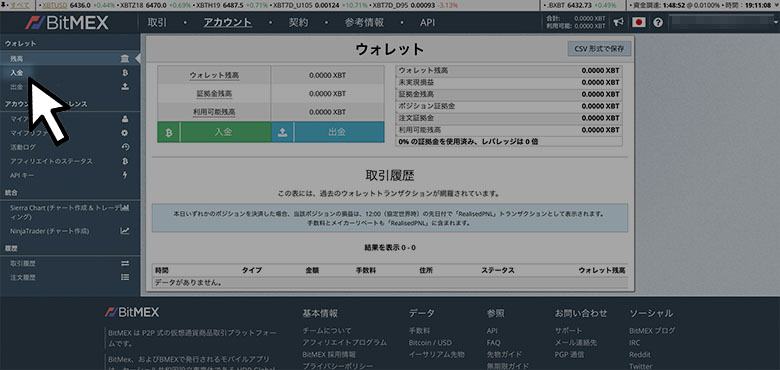
Task: Click the swap arrows icon beside 取引履歴
Action: 125,263
